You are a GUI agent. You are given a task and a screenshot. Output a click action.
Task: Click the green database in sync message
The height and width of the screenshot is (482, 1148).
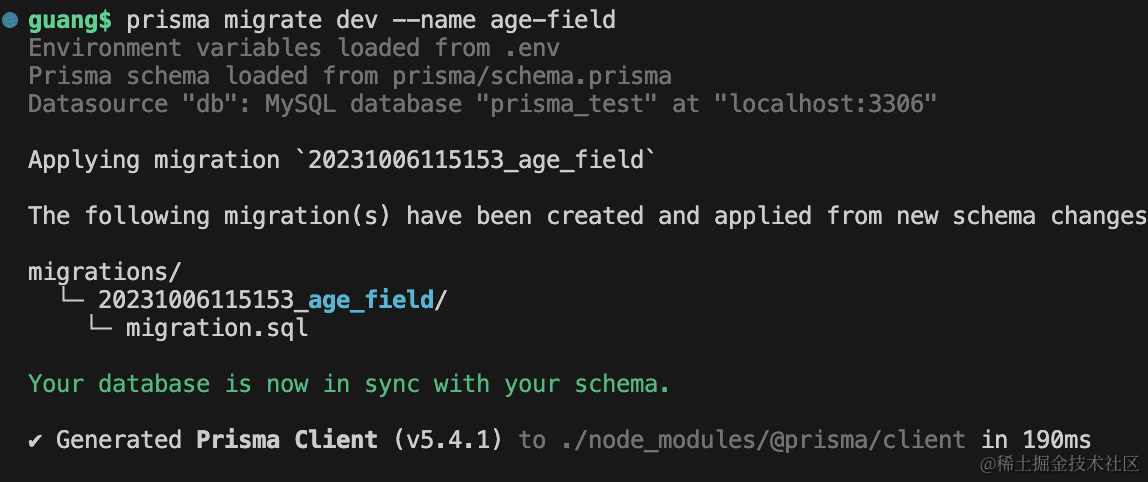coord(349,384)
